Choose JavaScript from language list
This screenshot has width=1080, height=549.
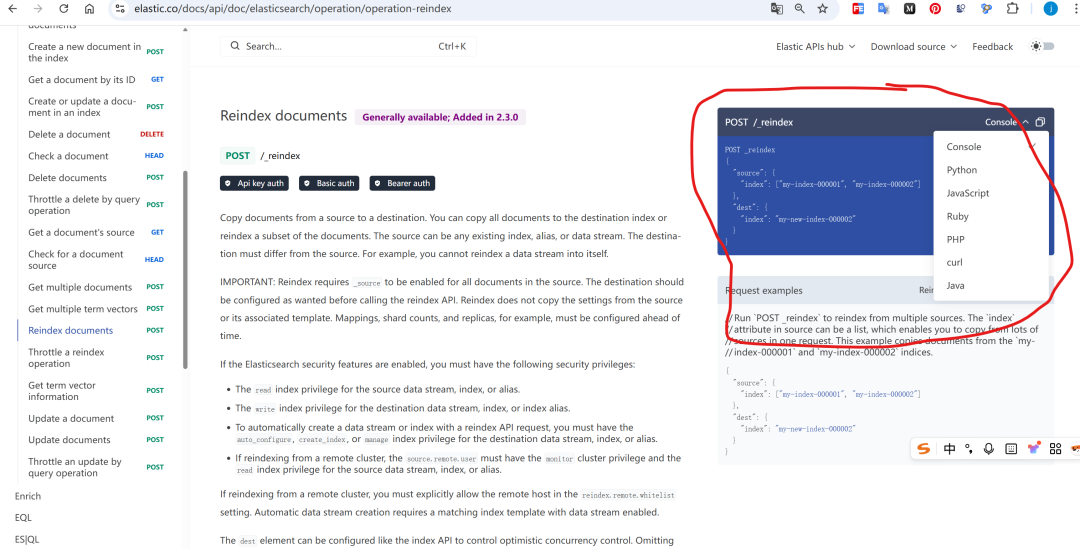click(x=990, y=193)
